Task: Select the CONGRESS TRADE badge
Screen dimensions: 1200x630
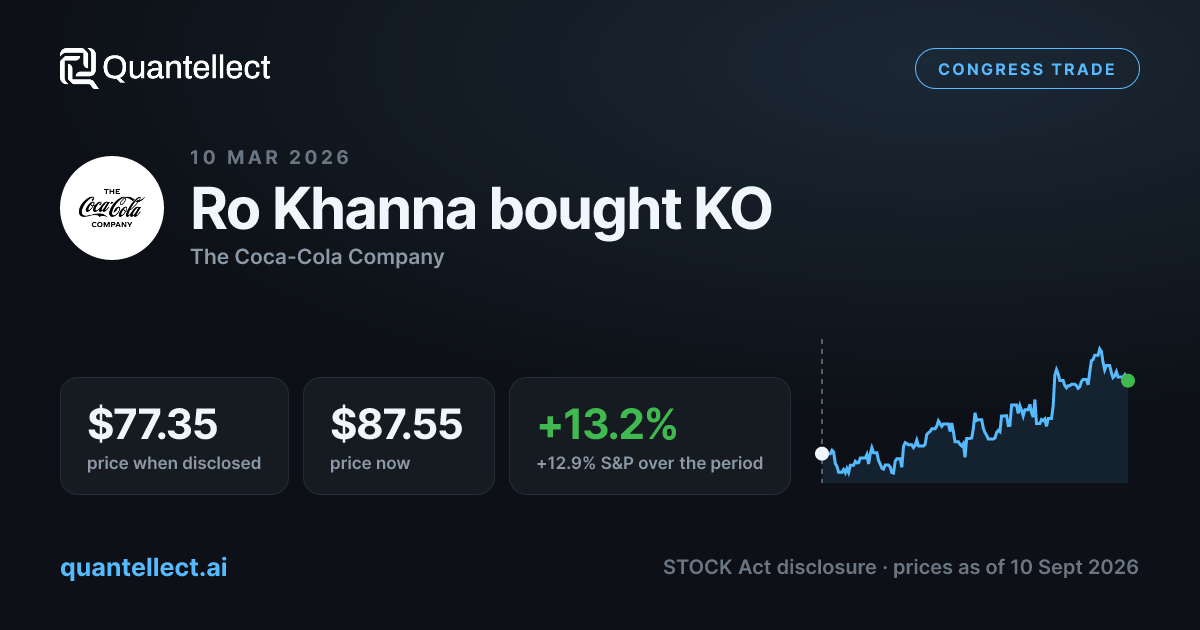Action: pos(1027,69)
